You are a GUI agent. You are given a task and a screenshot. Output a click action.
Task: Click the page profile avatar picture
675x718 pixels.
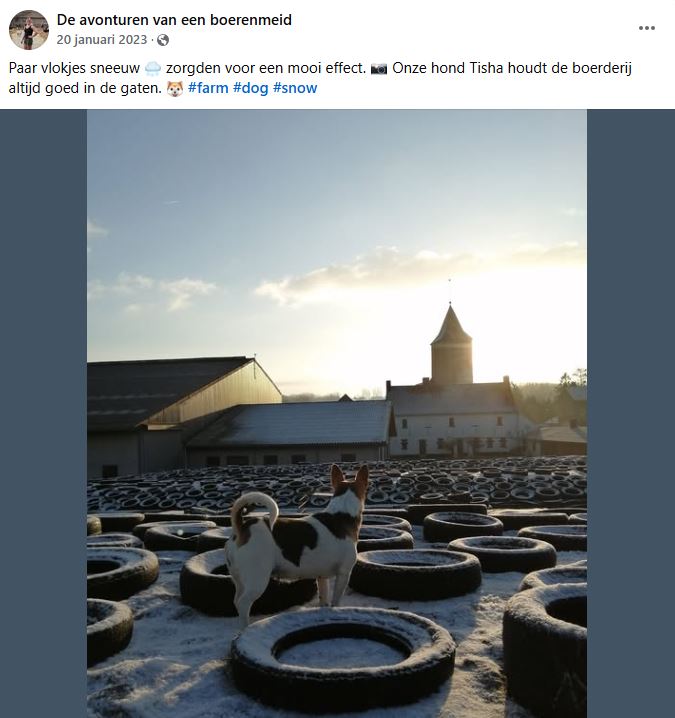coord(29,30)
